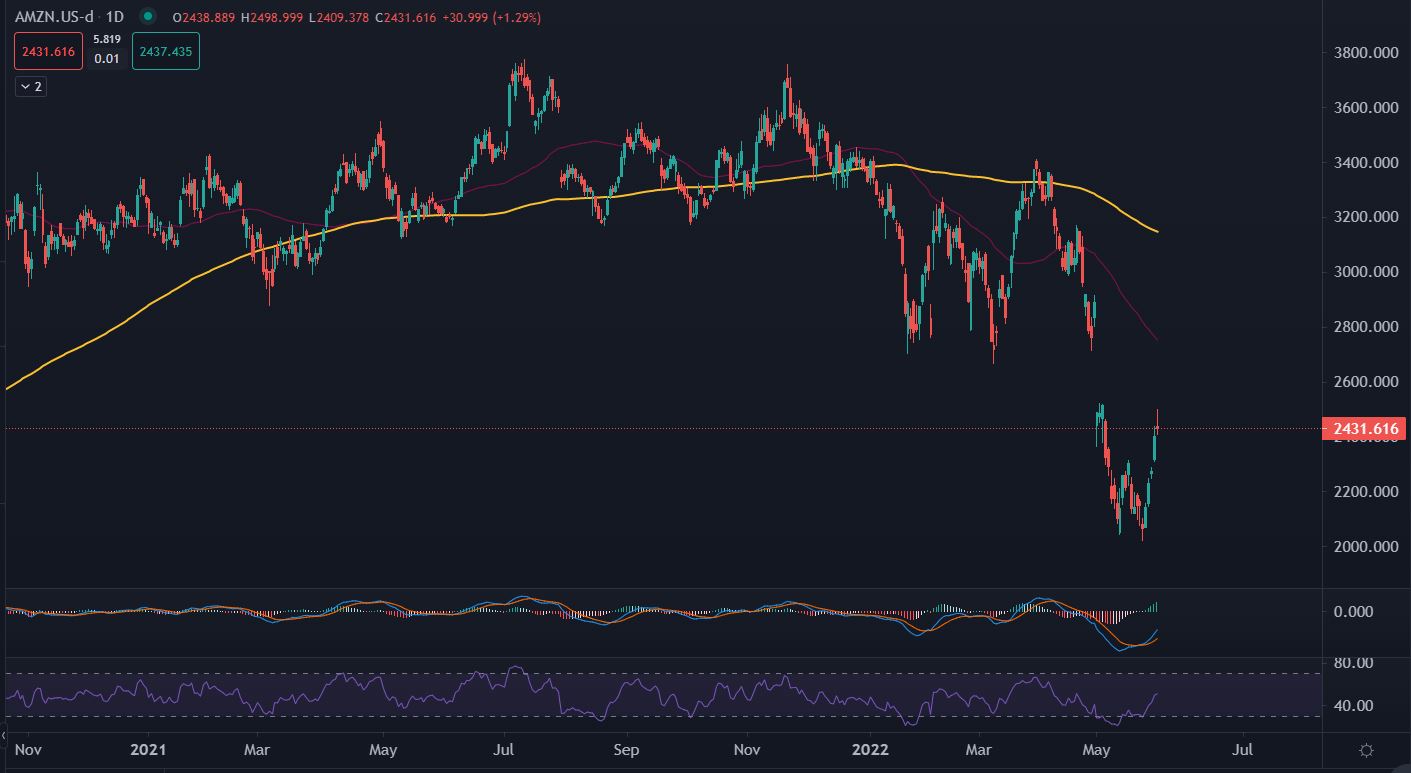This screenshot has width=1411, height=773.
Task: Click the red current price tag on axis
Action: pos(1364,429)
